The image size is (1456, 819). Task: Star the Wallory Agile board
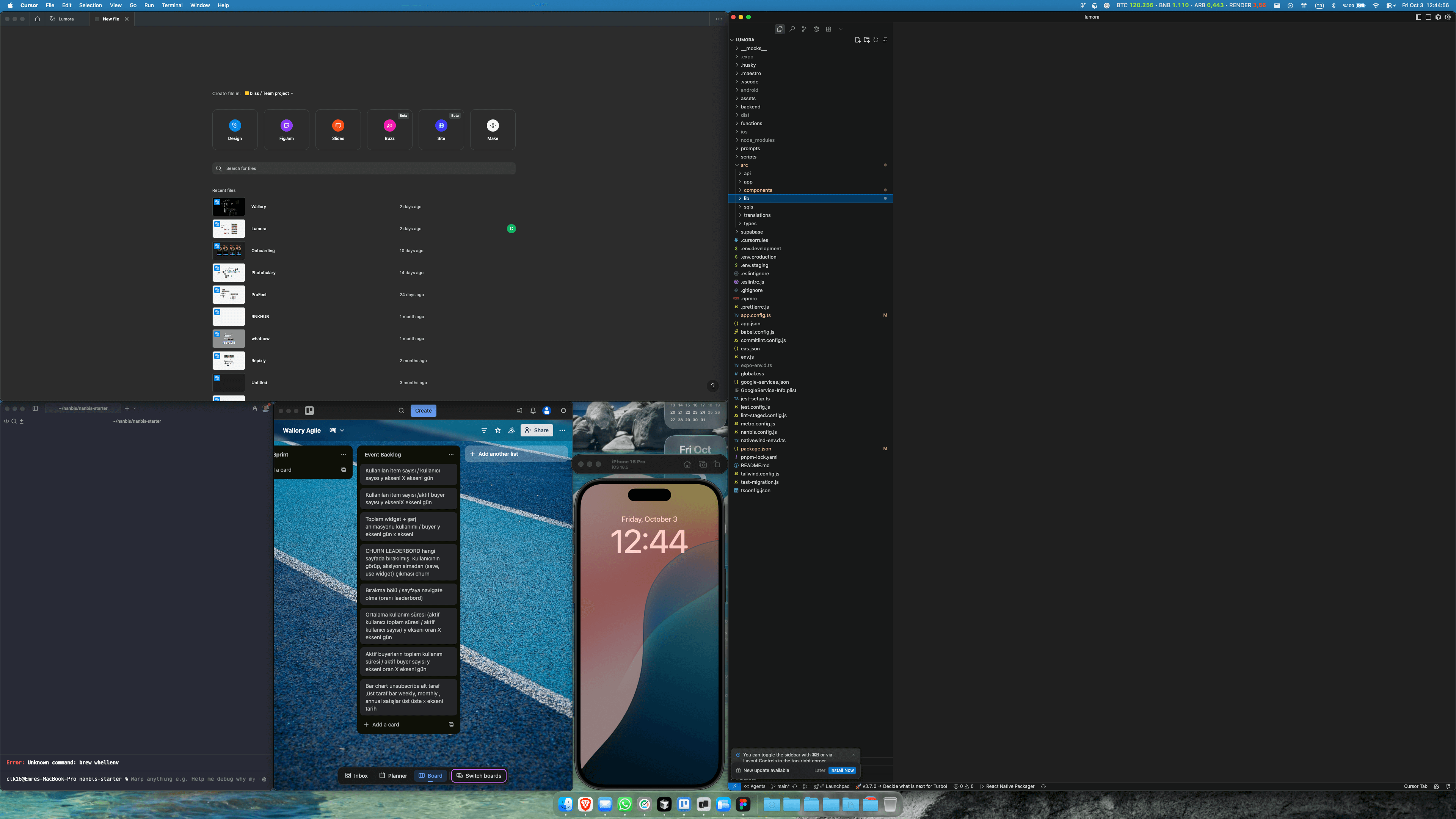498,430
